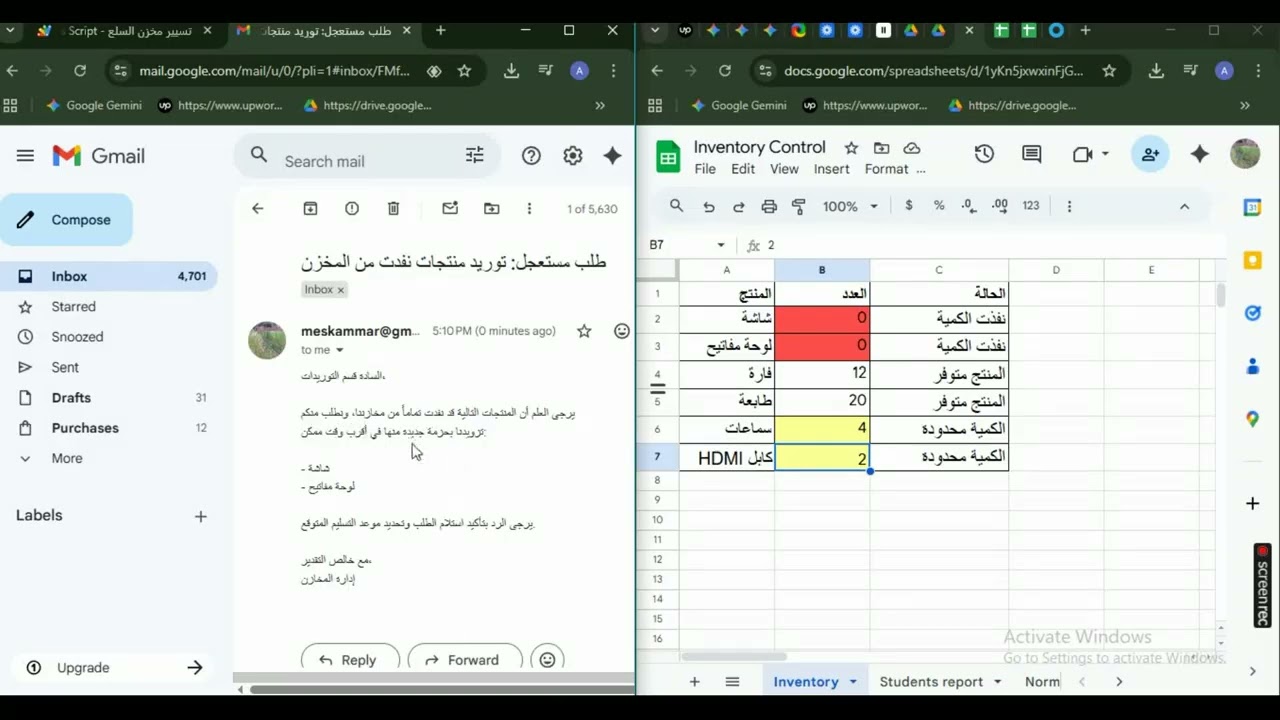Open comments panel in Sheets
The image size is (1280, 720).
tap(1031, 154)
